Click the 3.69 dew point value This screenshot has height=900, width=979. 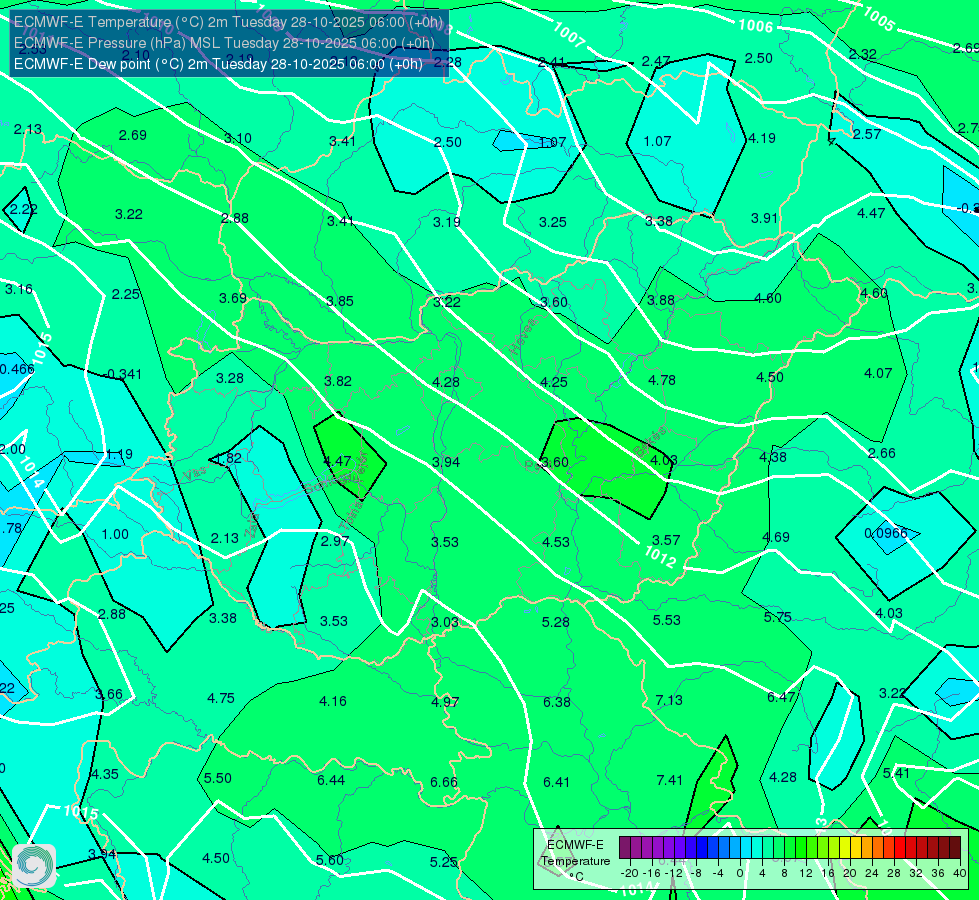click(x=233, y=298)
